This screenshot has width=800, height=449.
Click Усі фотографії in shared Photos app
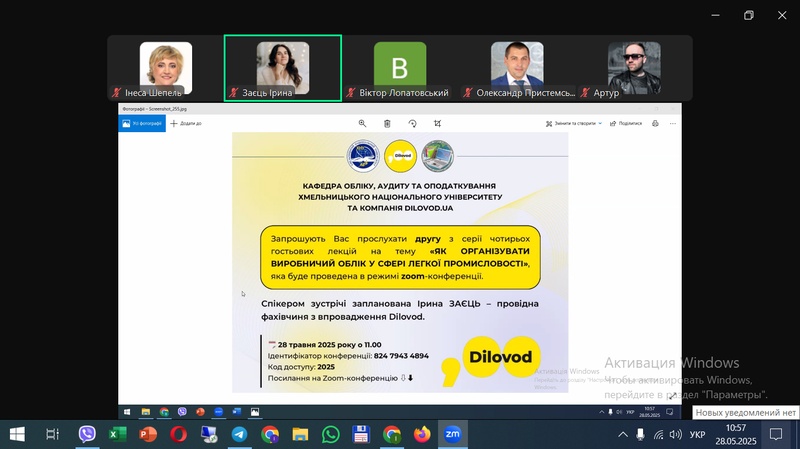click(142, 123)
